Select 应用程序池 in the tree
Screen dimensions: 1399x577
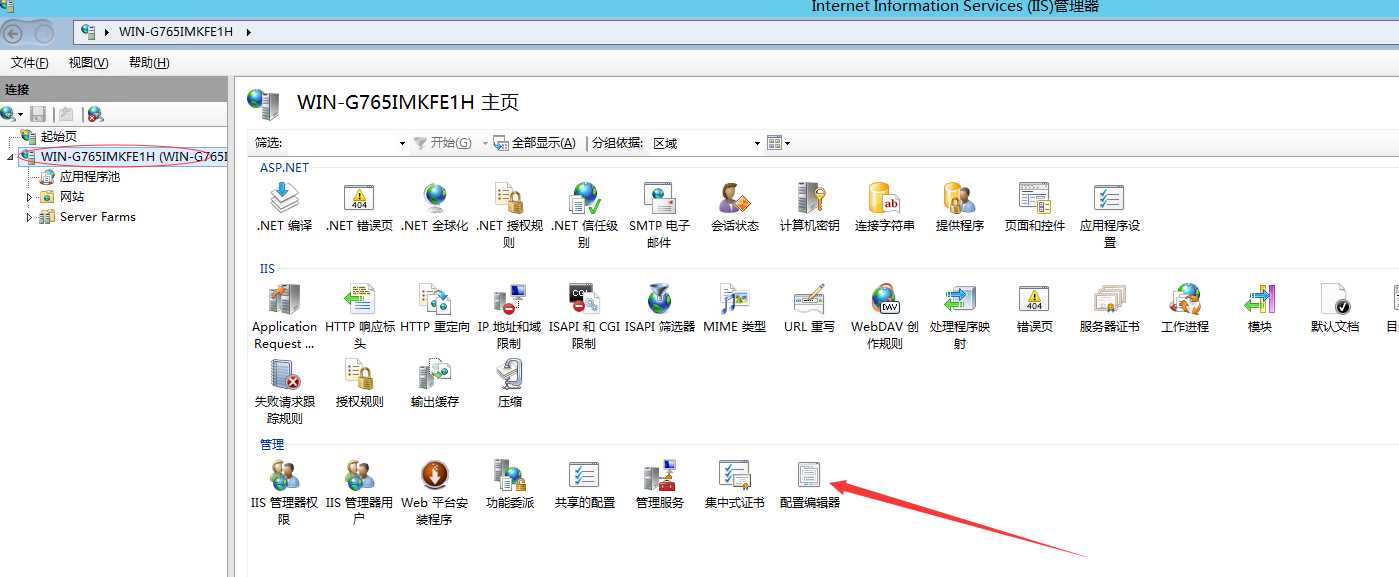[89, 177]
